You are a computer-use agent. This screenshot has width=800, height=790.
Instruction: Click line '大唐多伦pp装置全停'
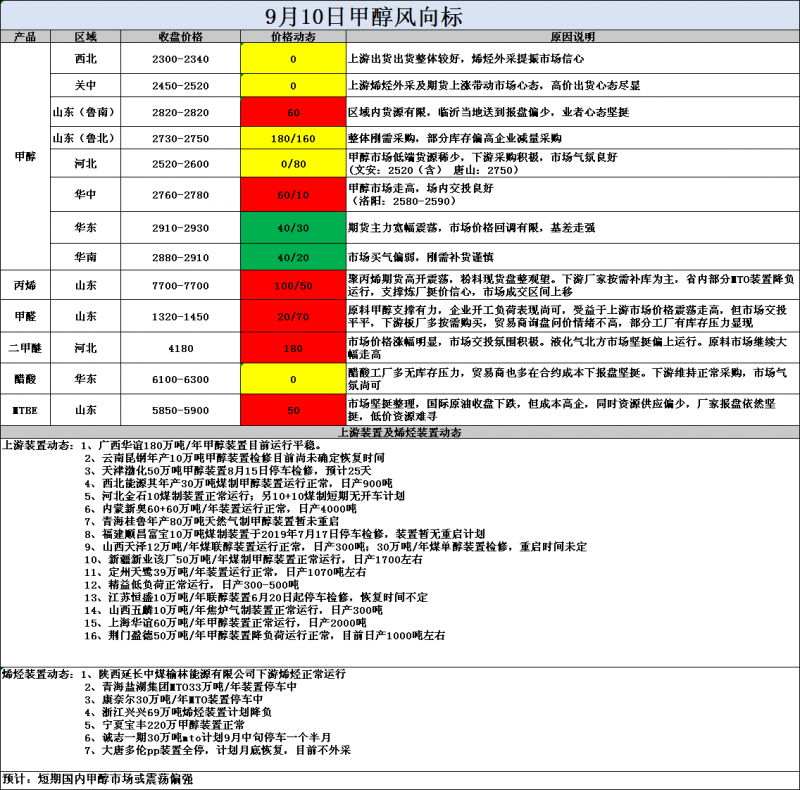point(155,750)
